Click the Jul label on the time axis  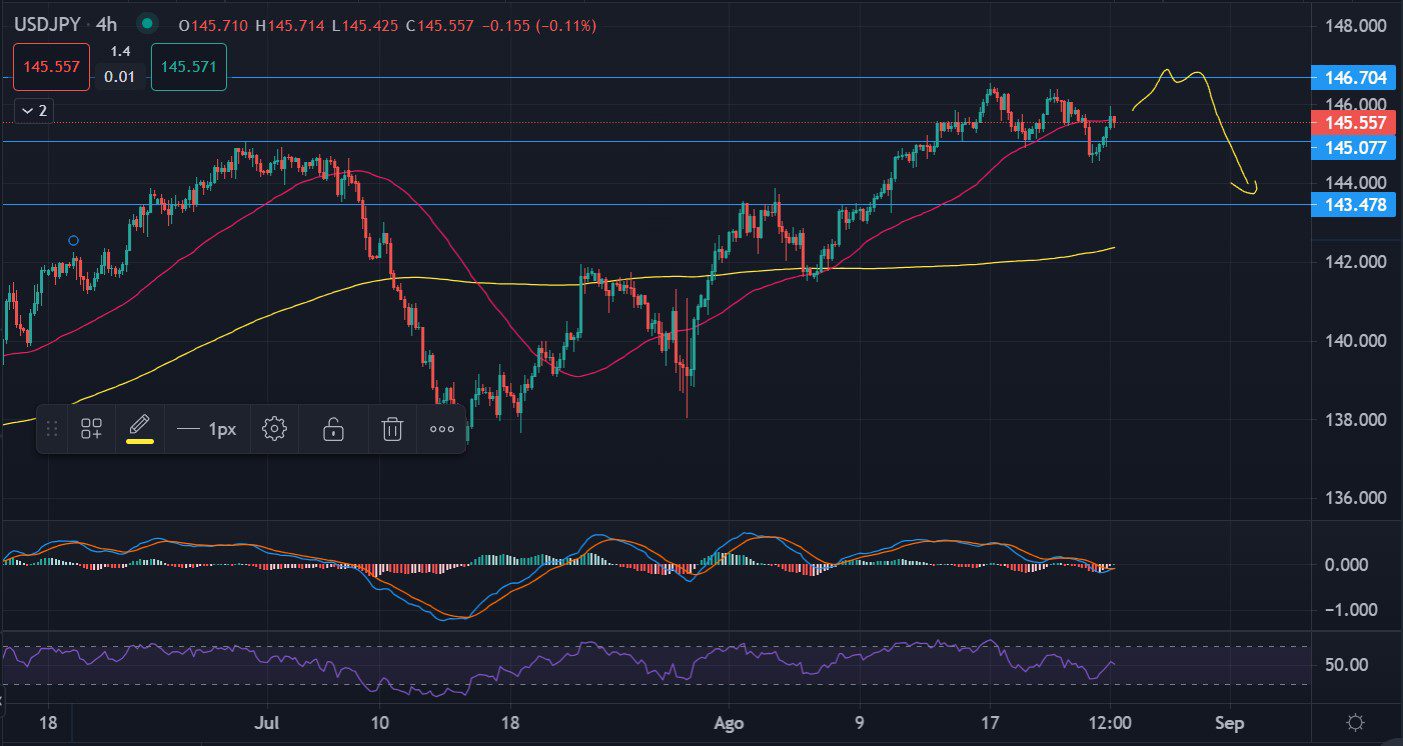click(x=266, y=721)
